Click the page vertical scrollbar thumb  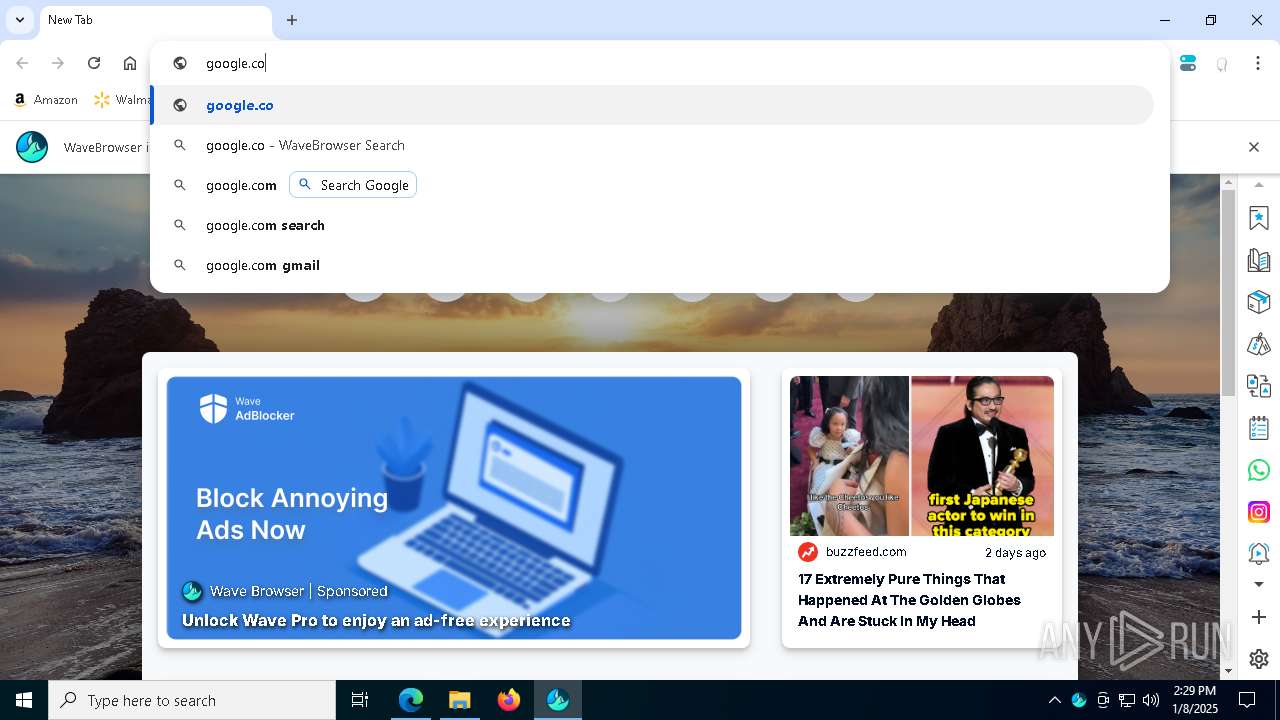(x=1229, y=292)
